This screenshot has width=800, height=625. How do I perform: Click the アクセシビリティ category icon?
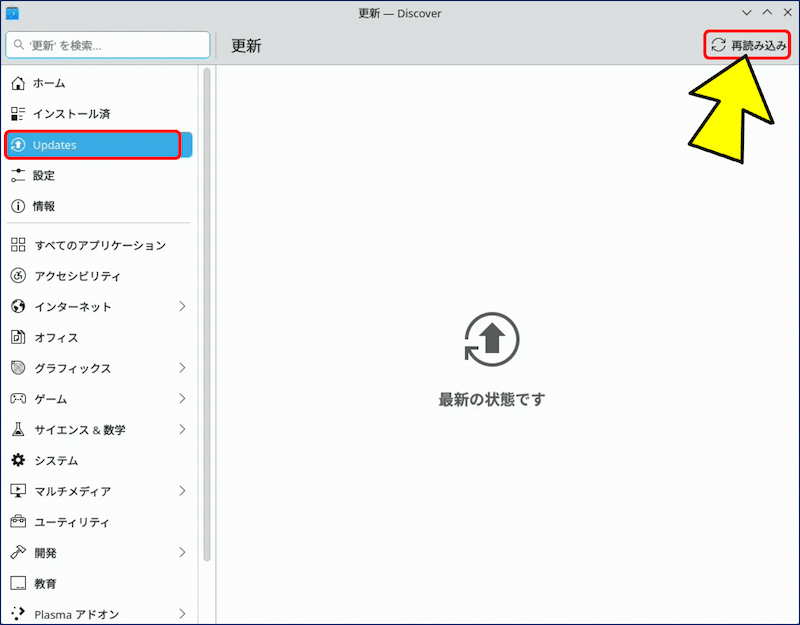coord(18,276)
